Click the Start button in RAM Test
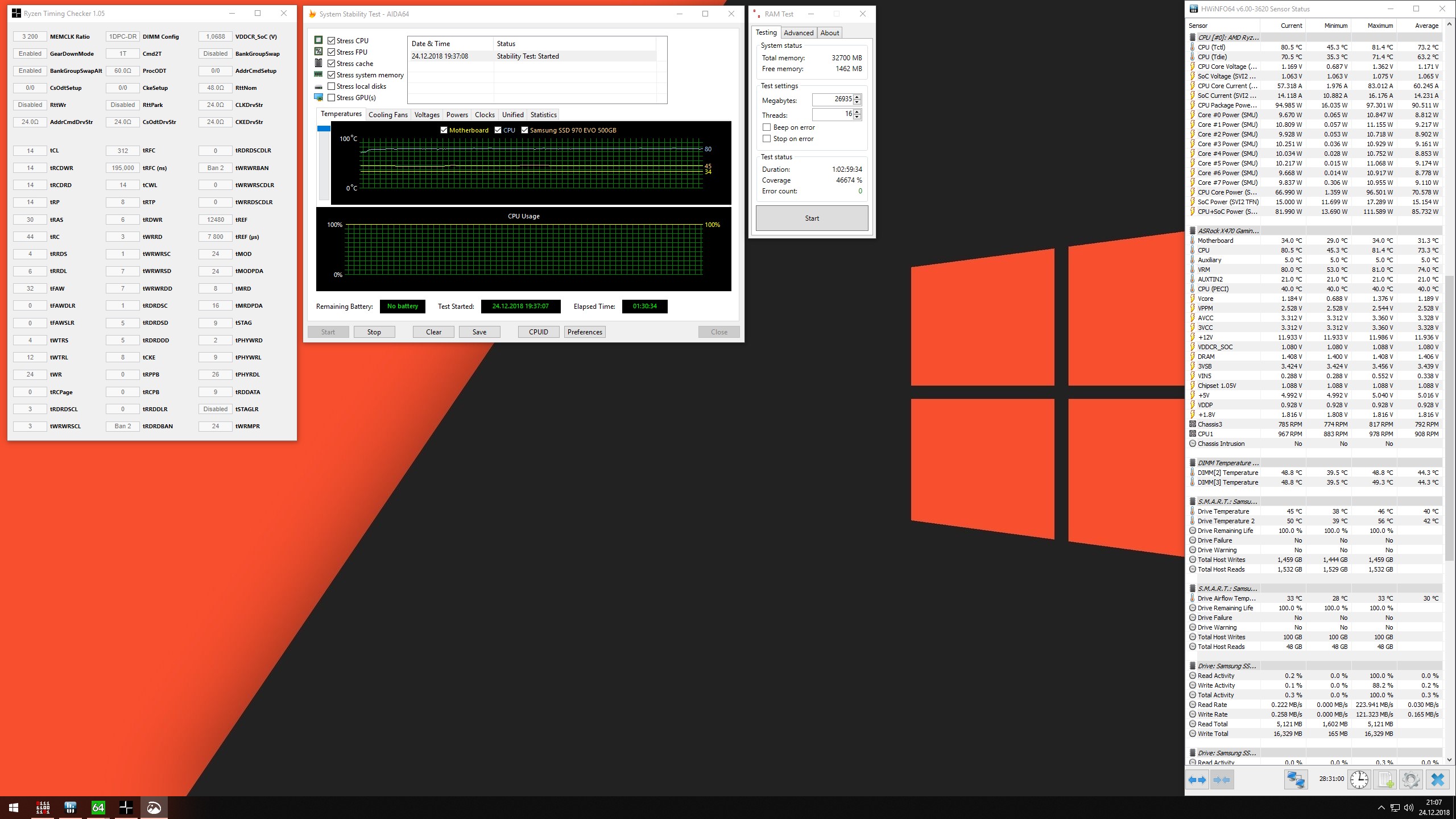1456x819 pixels. [x=812, y=218]
